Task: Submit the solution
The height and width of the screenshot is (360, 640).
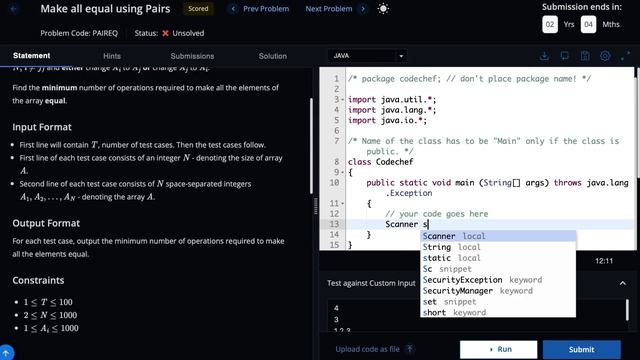Action: (582, 349)
